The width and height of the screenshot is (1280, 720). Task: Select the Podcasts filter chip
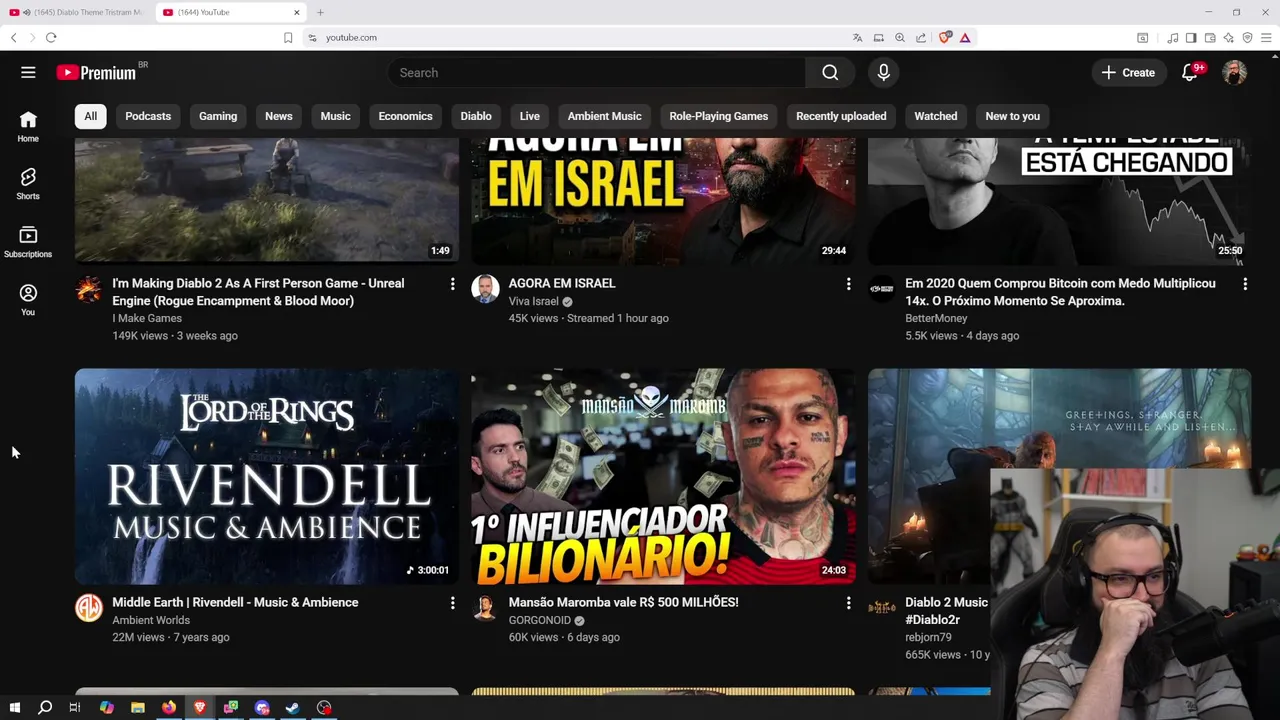pos(148,116)
